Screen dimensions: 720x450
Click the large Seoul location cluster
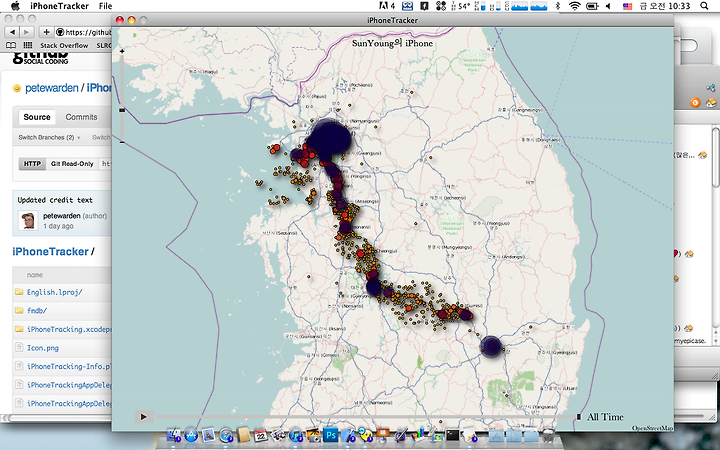[329, 137]
